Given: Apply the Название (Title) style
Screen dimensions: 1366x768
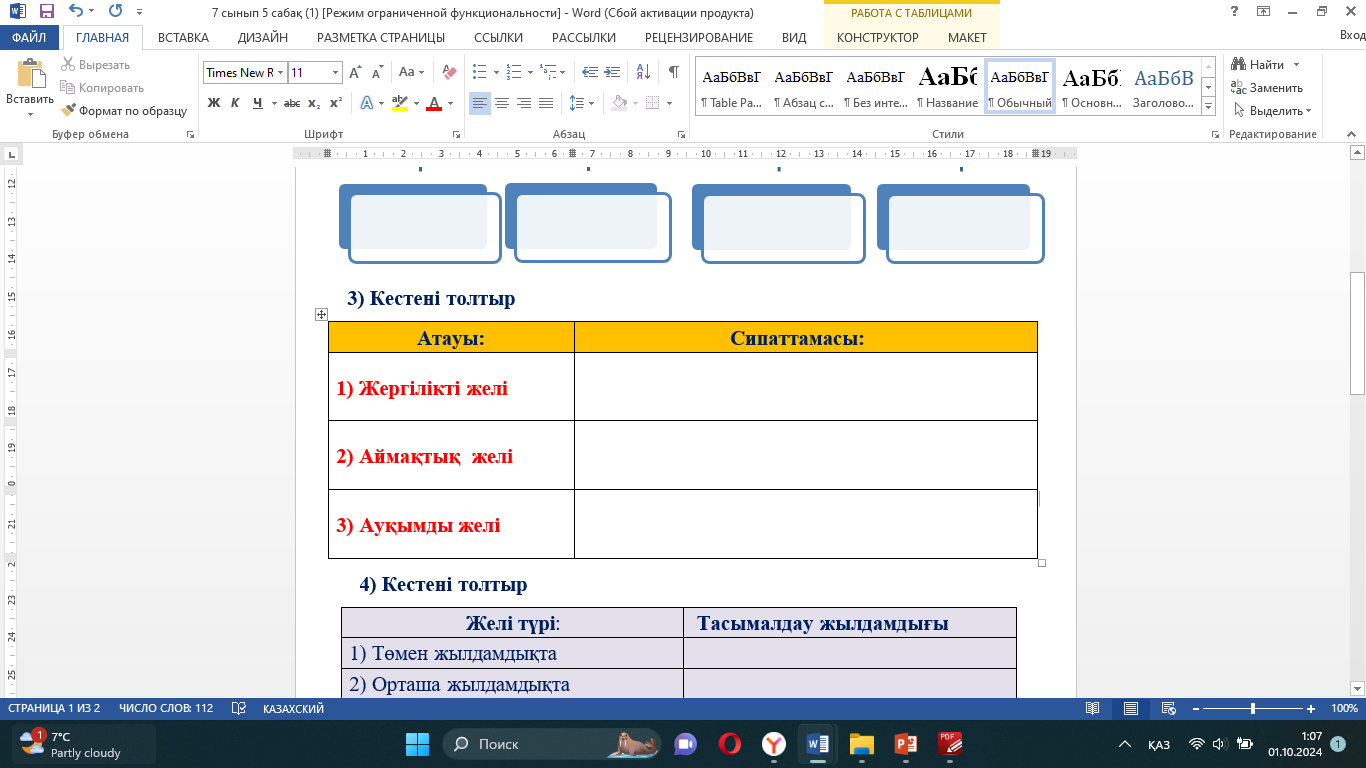Looking at the screenshot, I should point(947,87).
